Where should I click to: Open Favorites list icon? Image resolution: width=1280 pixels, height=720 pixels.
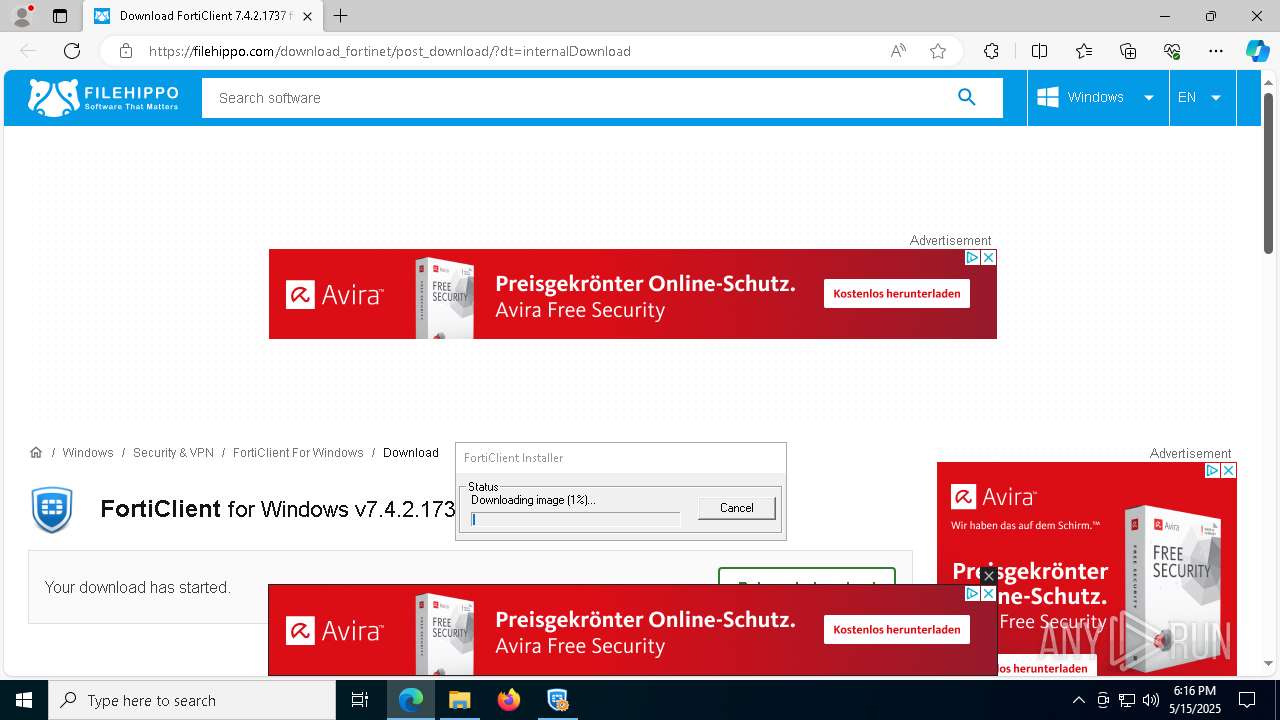(x=1084, y=51)
